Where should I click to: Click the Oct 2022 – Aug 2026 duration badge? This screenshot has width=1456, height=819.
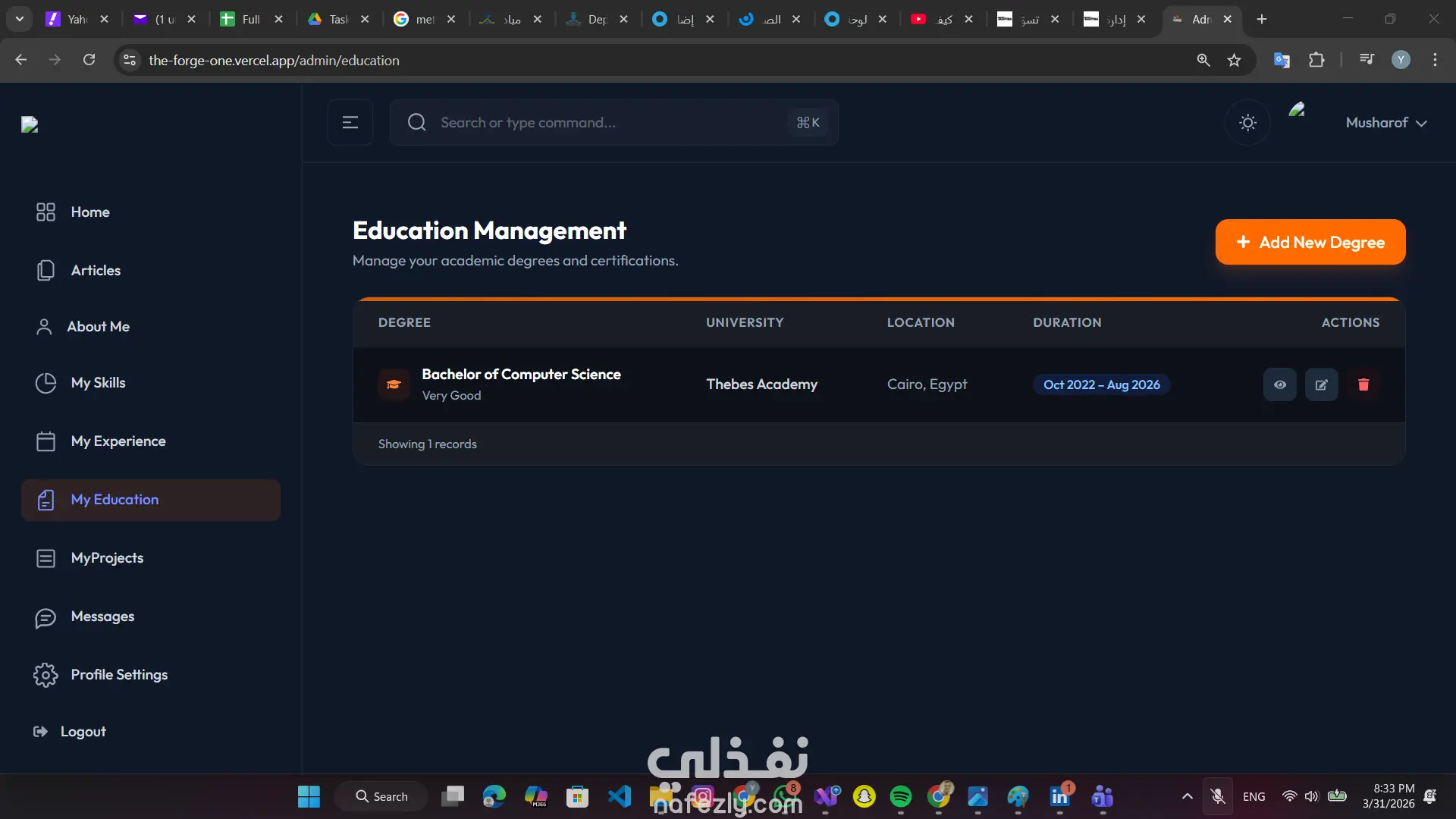(x=1101, y=384)
